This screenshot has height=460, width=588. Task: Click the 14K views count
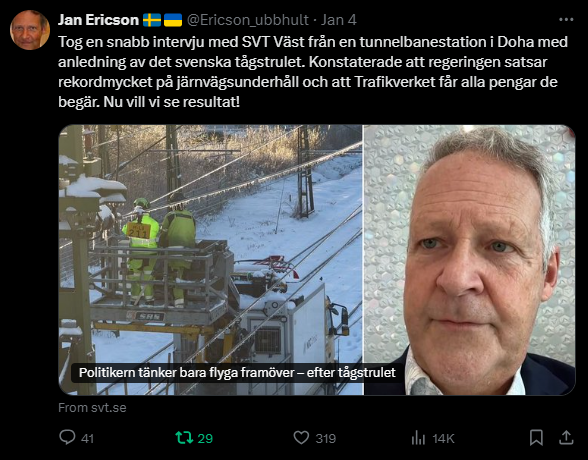click(x=443, y=438)
